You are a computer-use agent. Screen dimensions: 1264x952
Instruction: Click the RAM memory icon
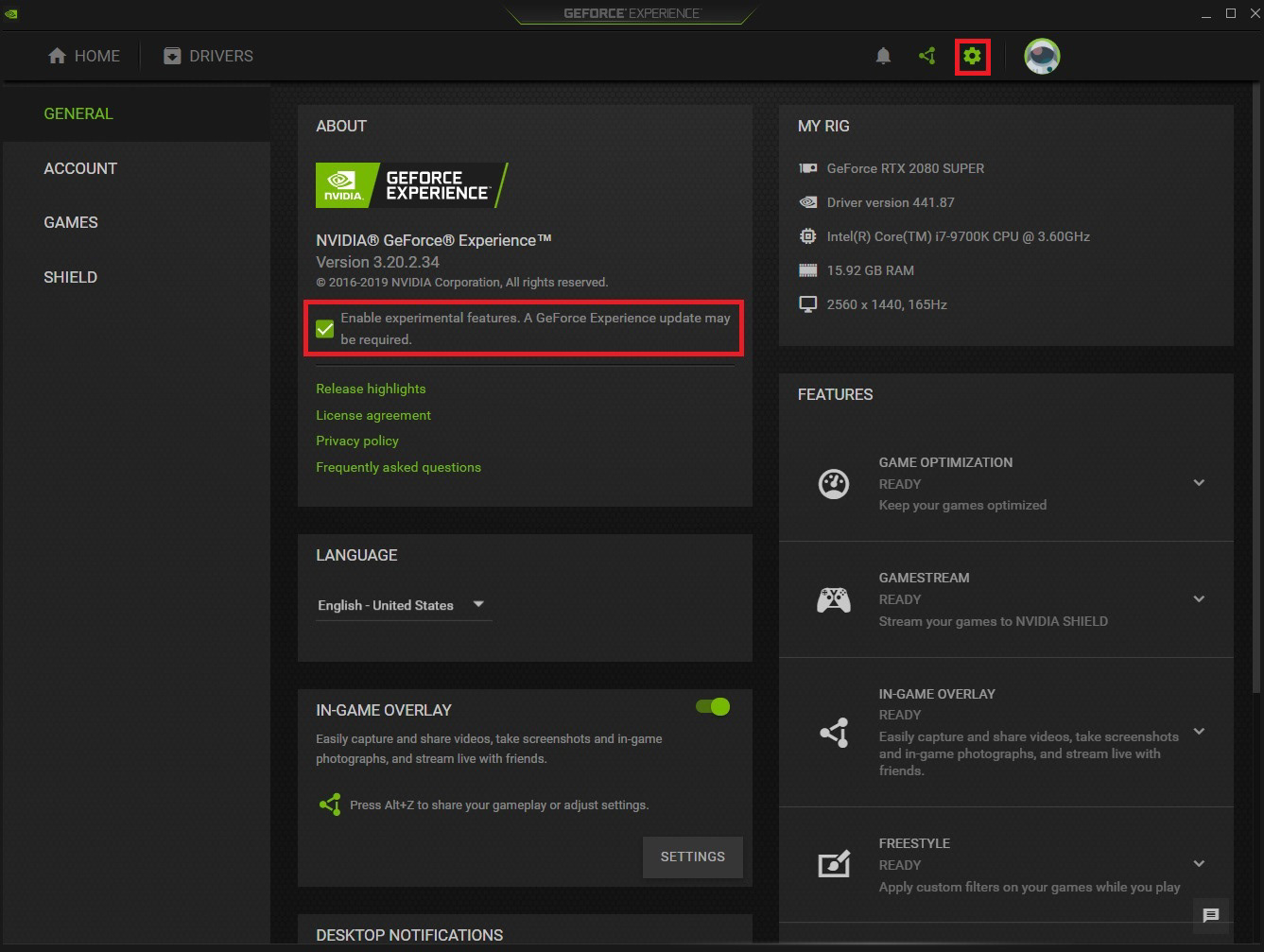[808, 270]
